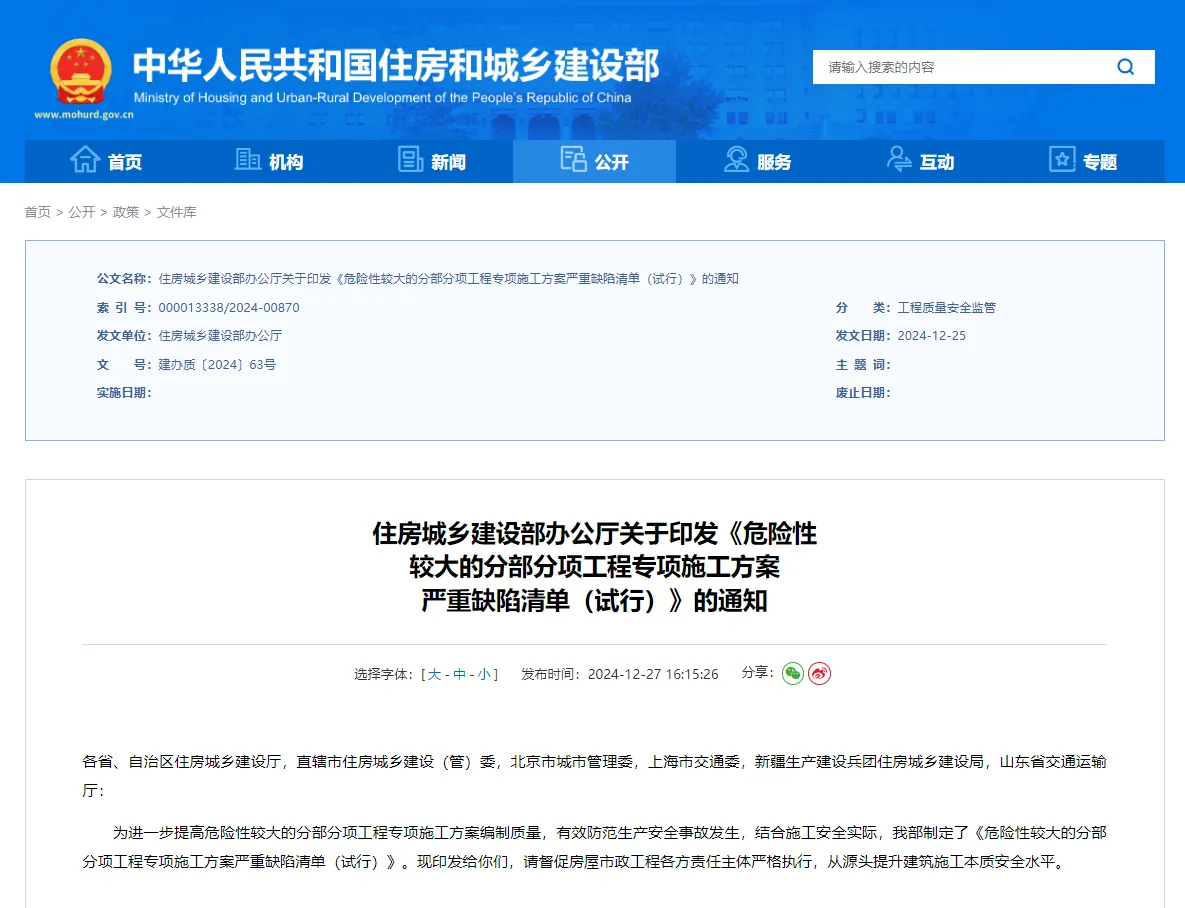Screen dimensions: 1185x908
Task: Open the 公开 navigation tab
Action: point(595,161)
